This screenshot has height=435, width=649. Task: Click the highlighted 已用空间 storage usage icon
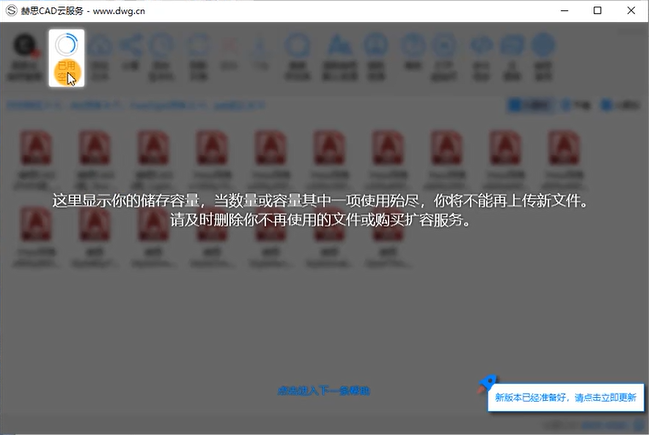(x=67, y=58)
